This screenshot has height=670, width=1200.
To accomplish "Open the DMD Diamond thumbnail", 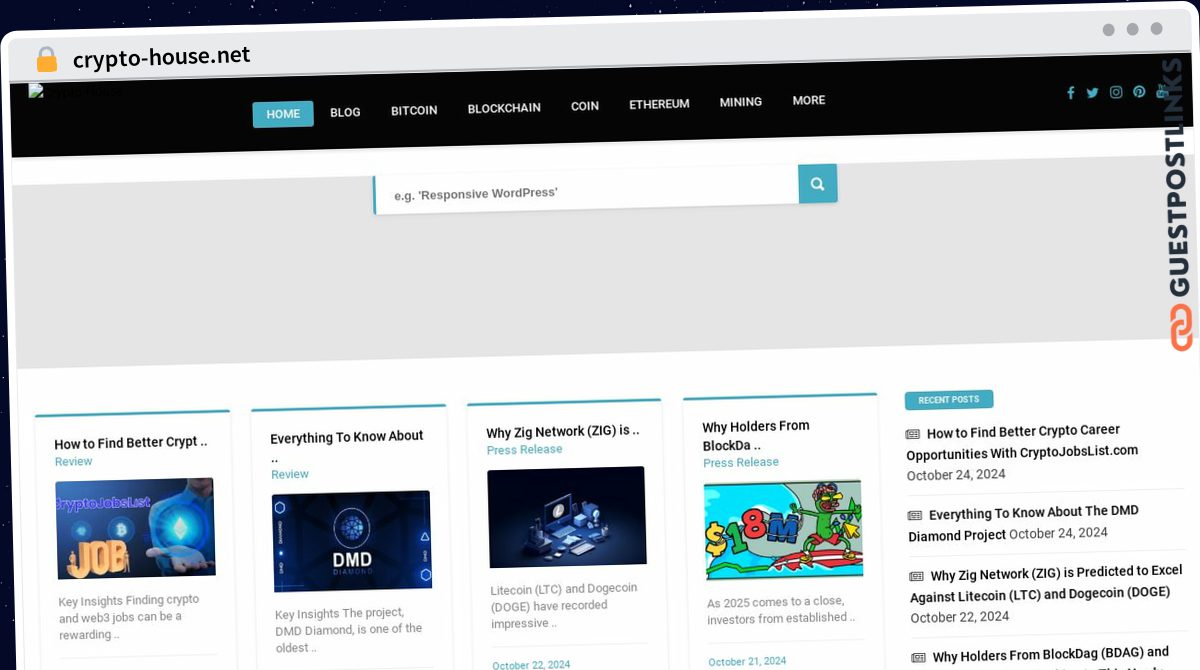I will point(352,541).
